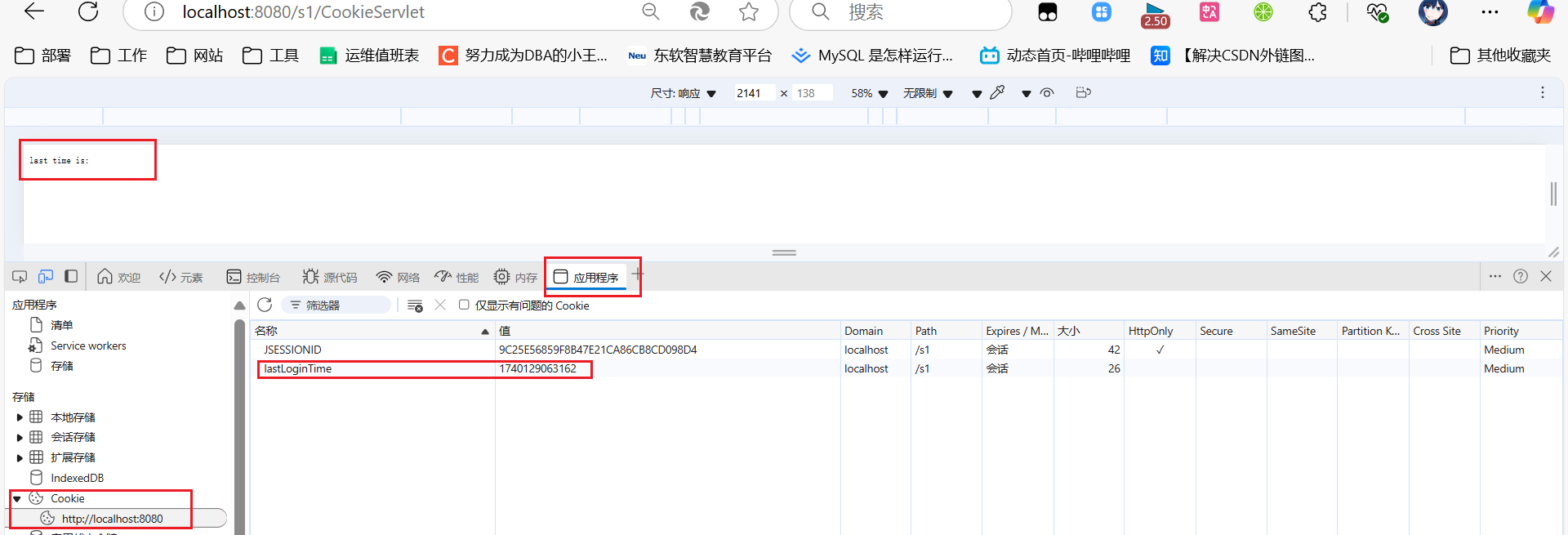The image size is (1568, 535).
Task: Switch to the Memory tab
Action: coord(515,277)
